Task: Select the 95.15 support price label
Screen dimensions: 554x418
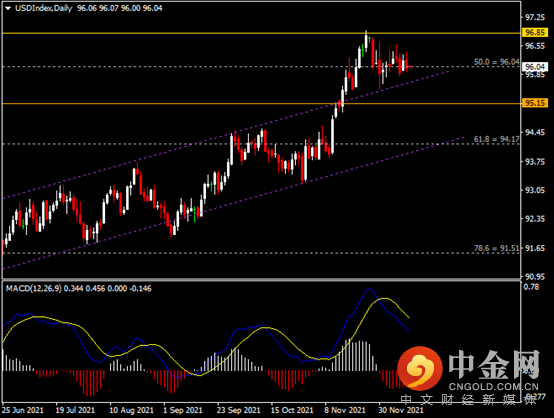Action: [535, 103]
